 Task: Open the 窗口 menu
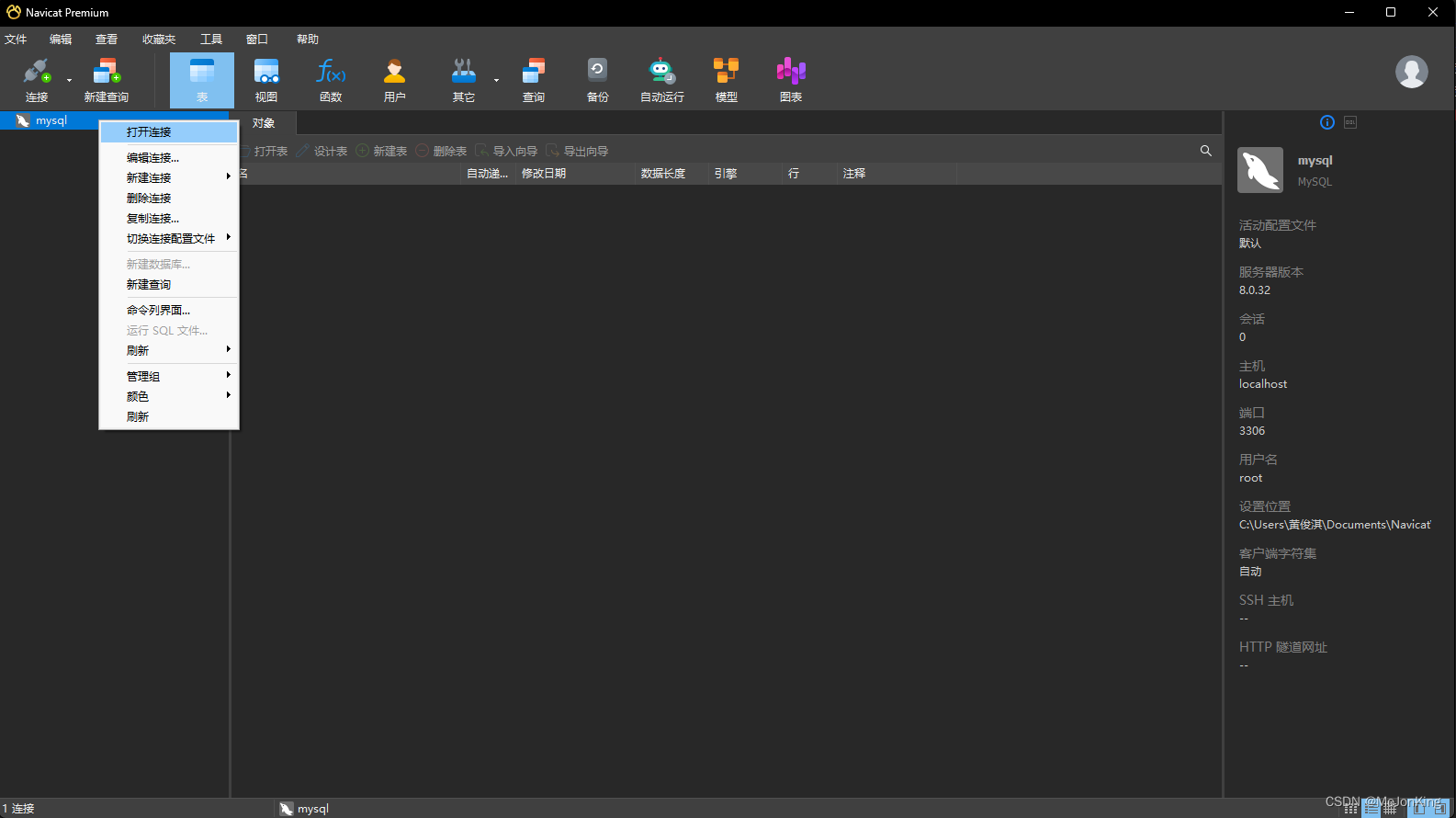pos(257,40)
